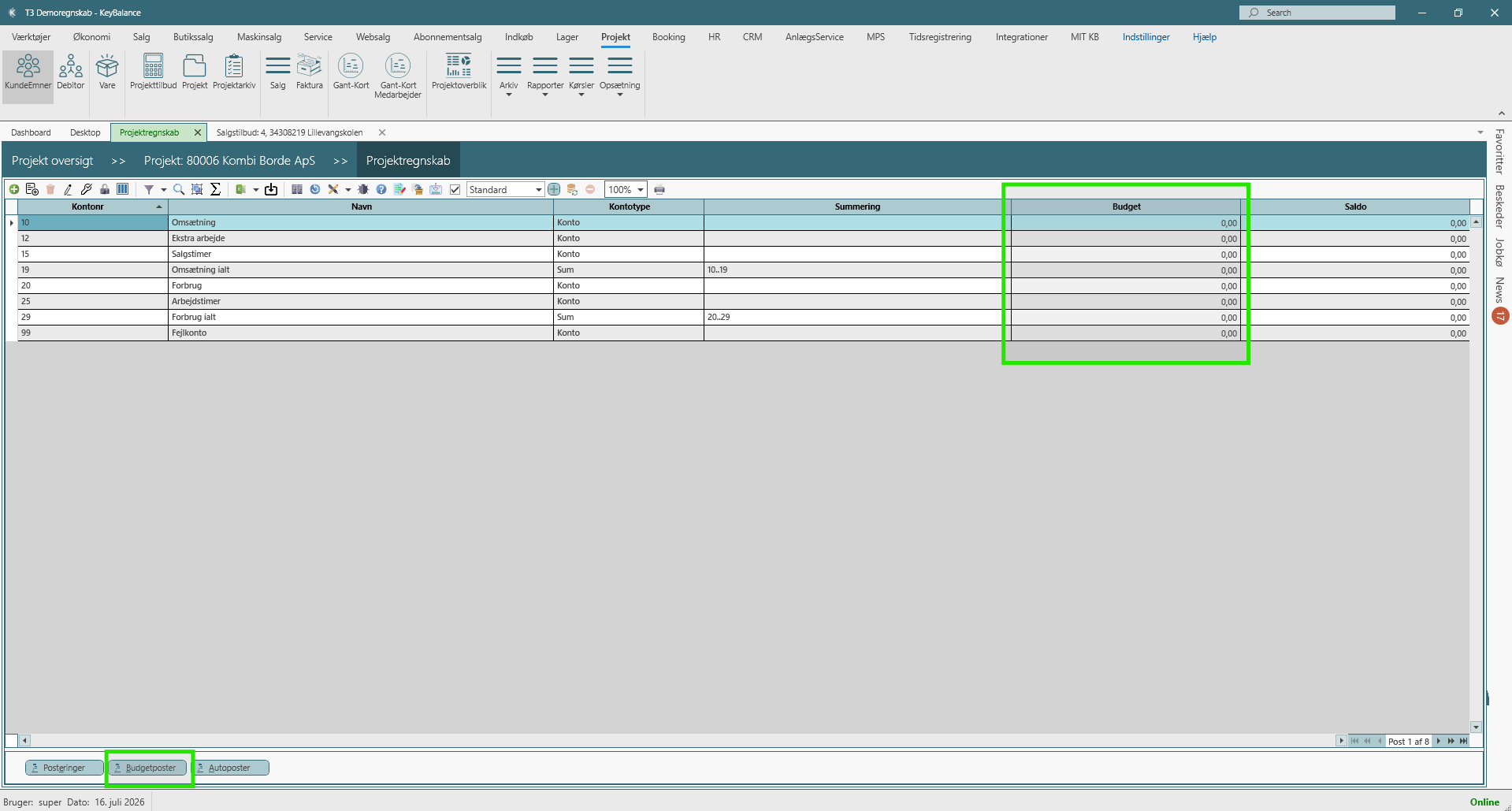Screen dimensions: 1512x811
Task: Open the Gant-Kort chart
Action: click(351, 73)
